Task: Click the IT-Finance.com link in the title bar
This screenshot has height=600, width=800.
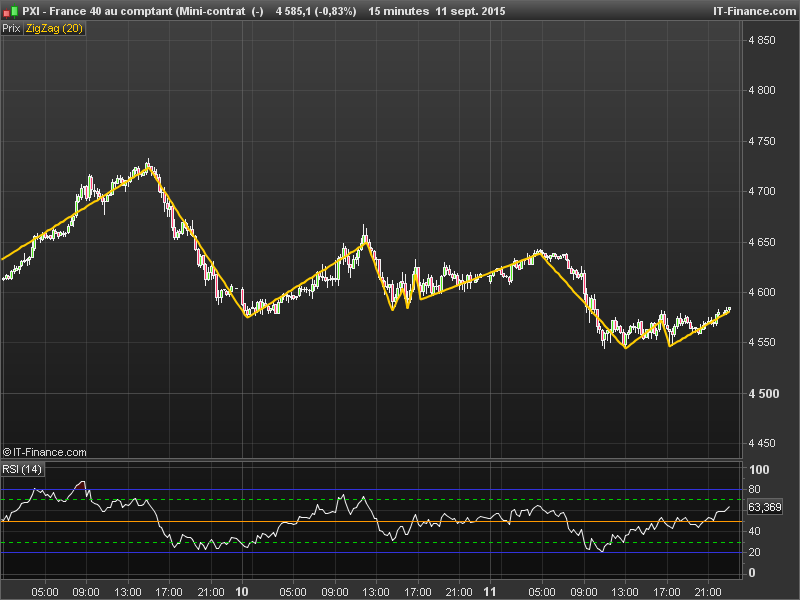Action: click(753, 12)
